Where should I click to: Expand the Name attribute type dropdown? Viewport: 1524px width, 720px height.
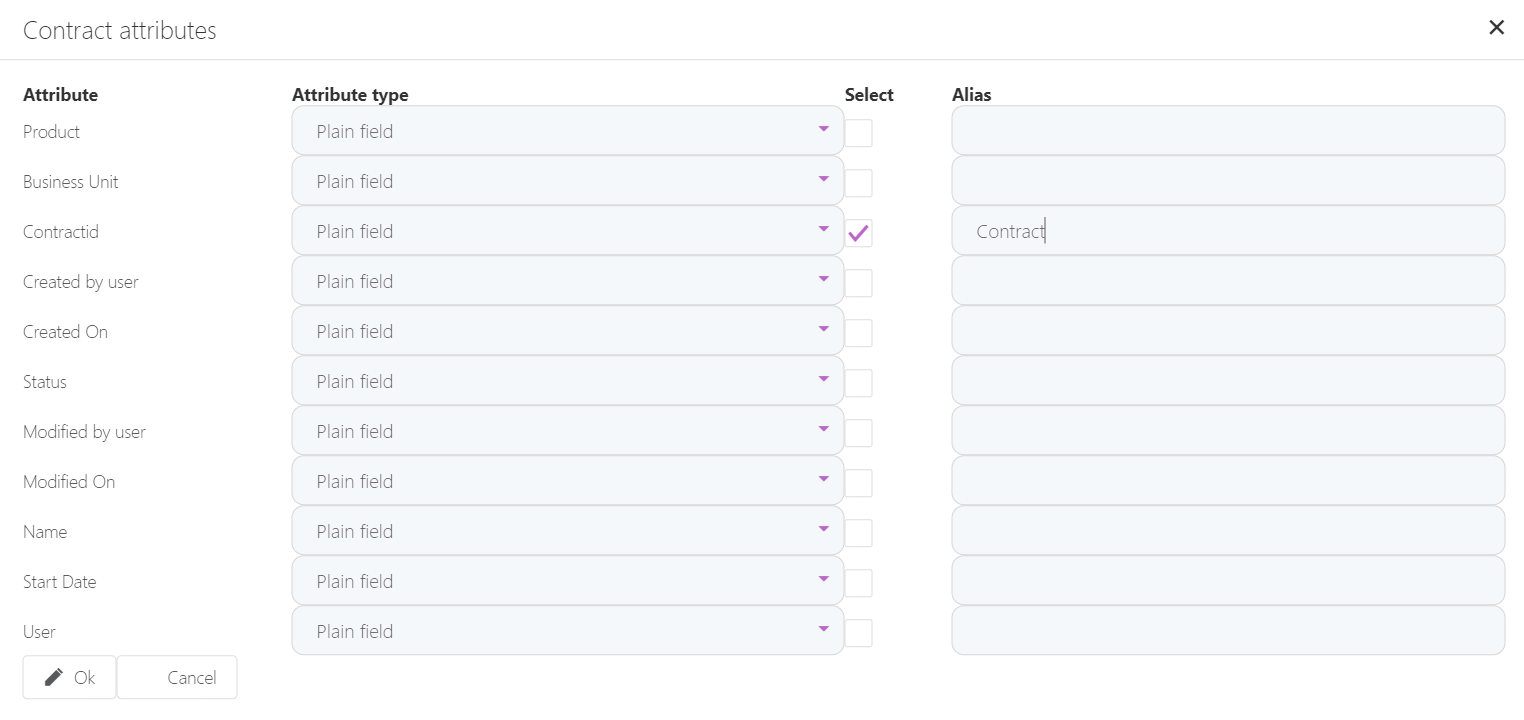(x=824, y=531)
